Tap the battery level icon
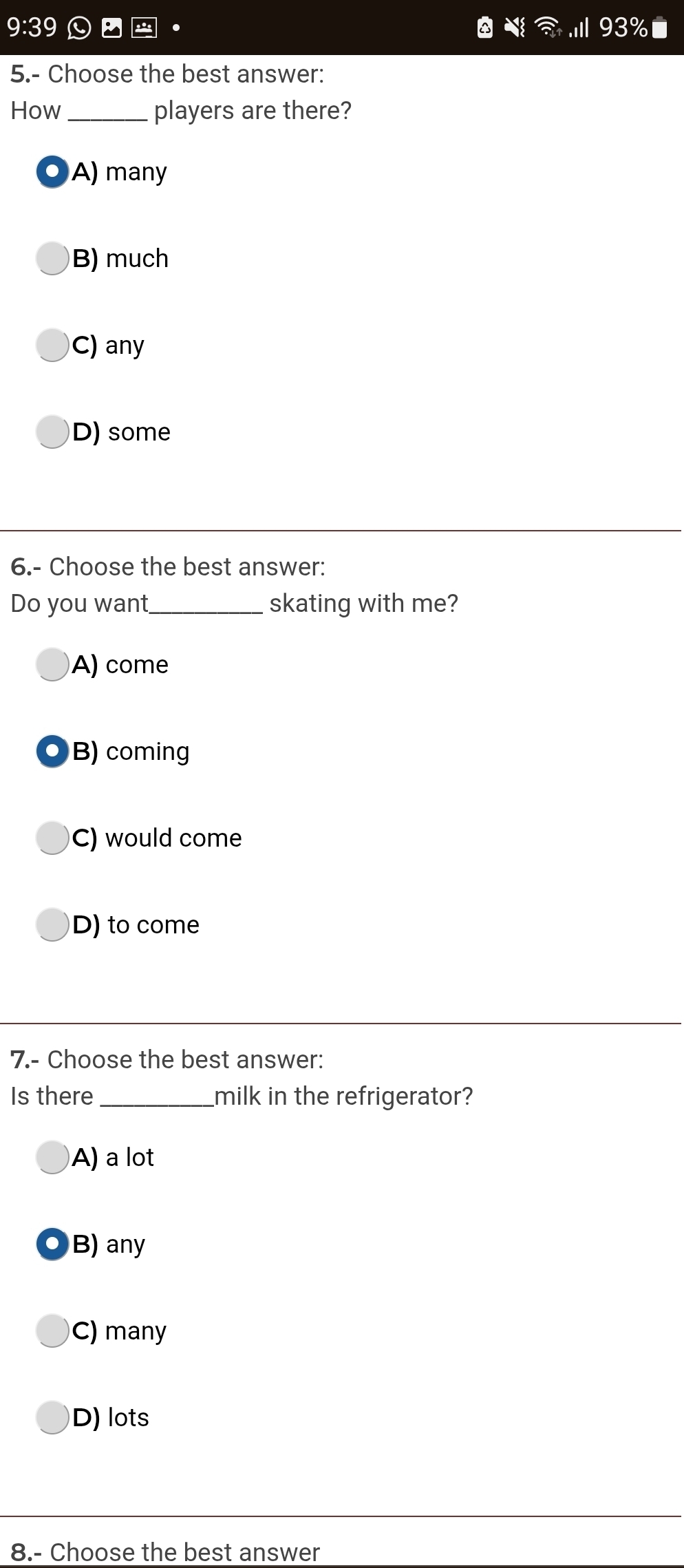The image size is (684, 1568). [x=659, y=28]
